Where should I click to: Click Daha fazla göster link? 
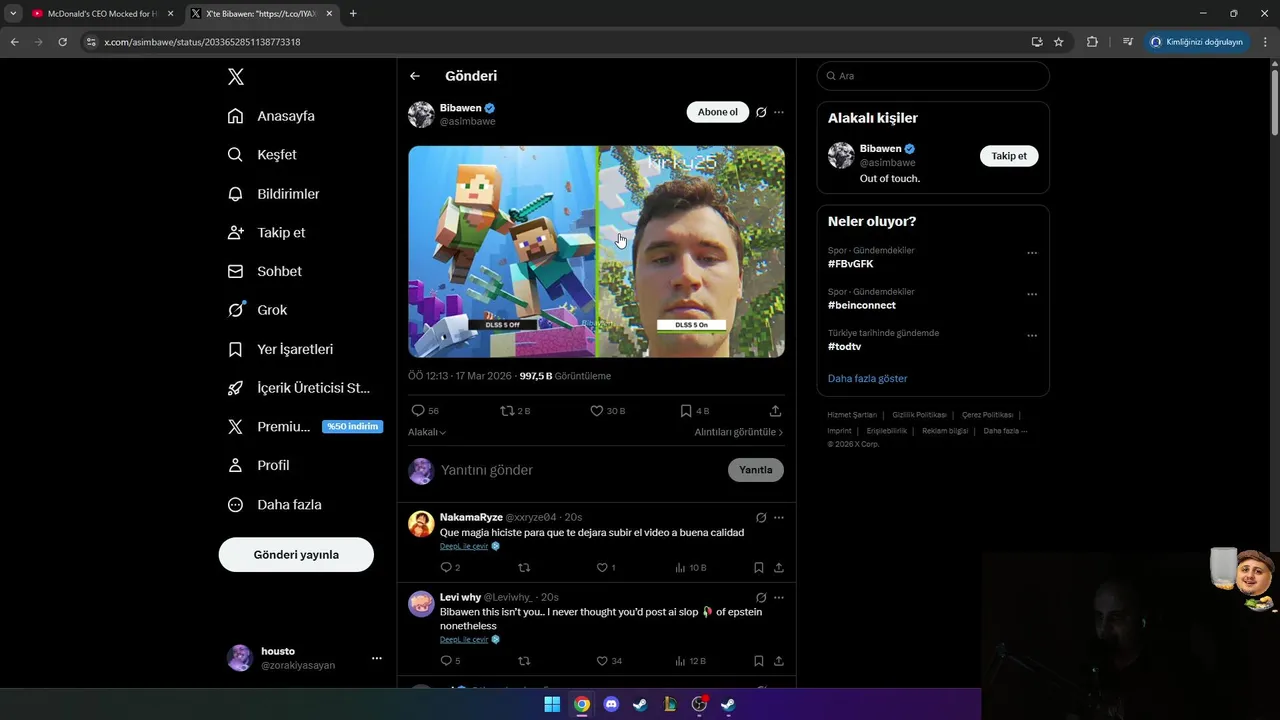click(x=868, y=379)
